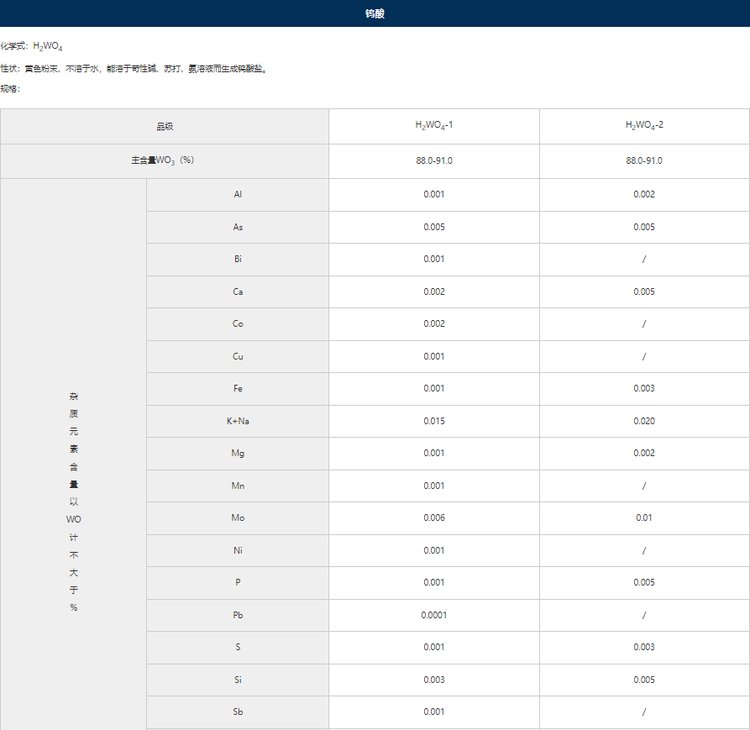Click the 0.006 value in Mo row
The height and width of the screenshot is (730, 750).
pos(434,518)
